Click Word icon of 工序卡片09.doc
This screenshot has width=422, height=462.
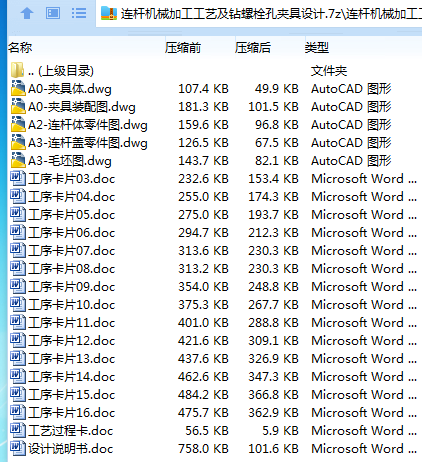click(x=18, y=286)
